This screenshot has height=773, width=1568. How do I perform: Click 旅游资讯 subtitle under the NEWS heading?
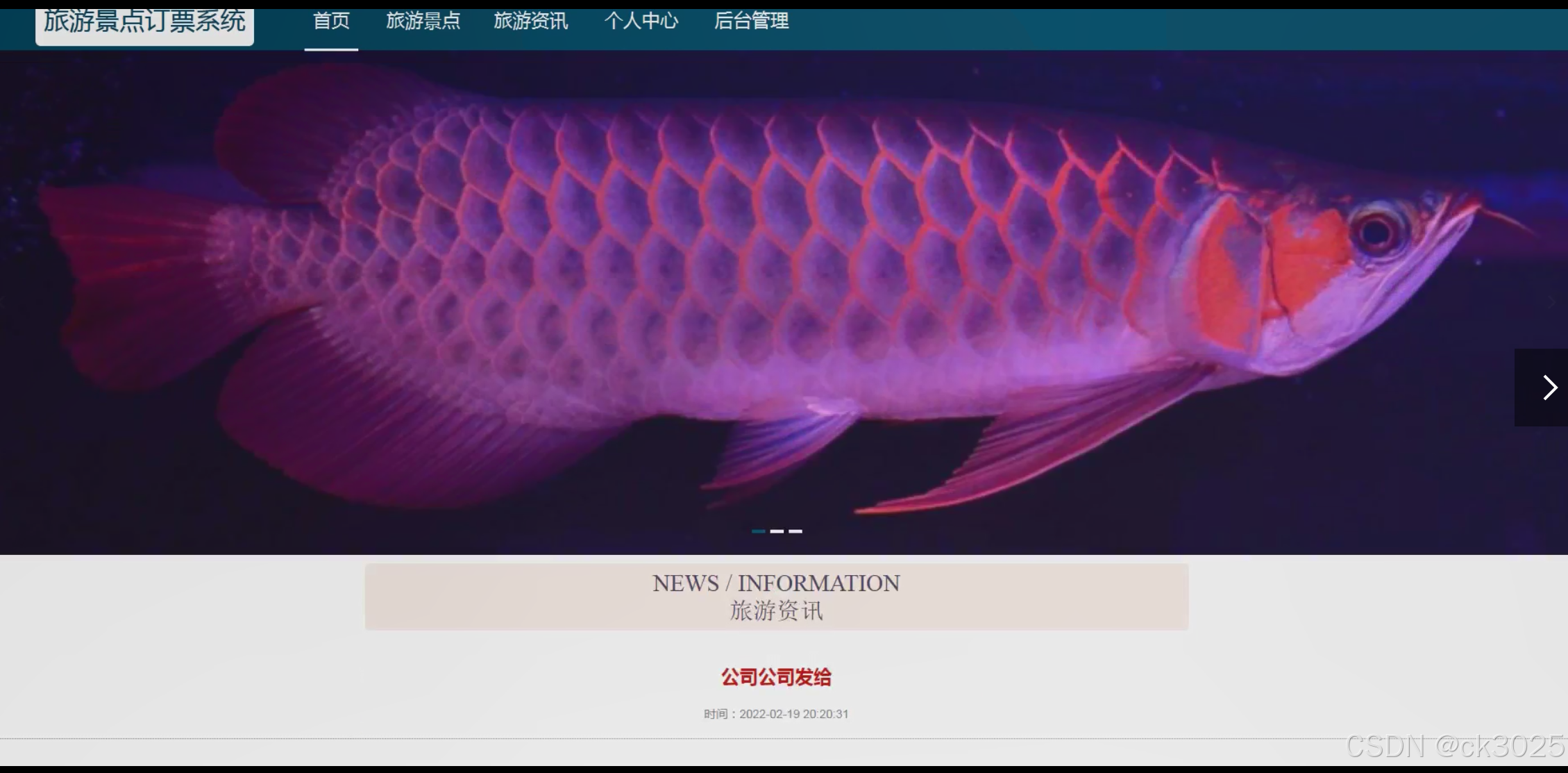(776, 611)
